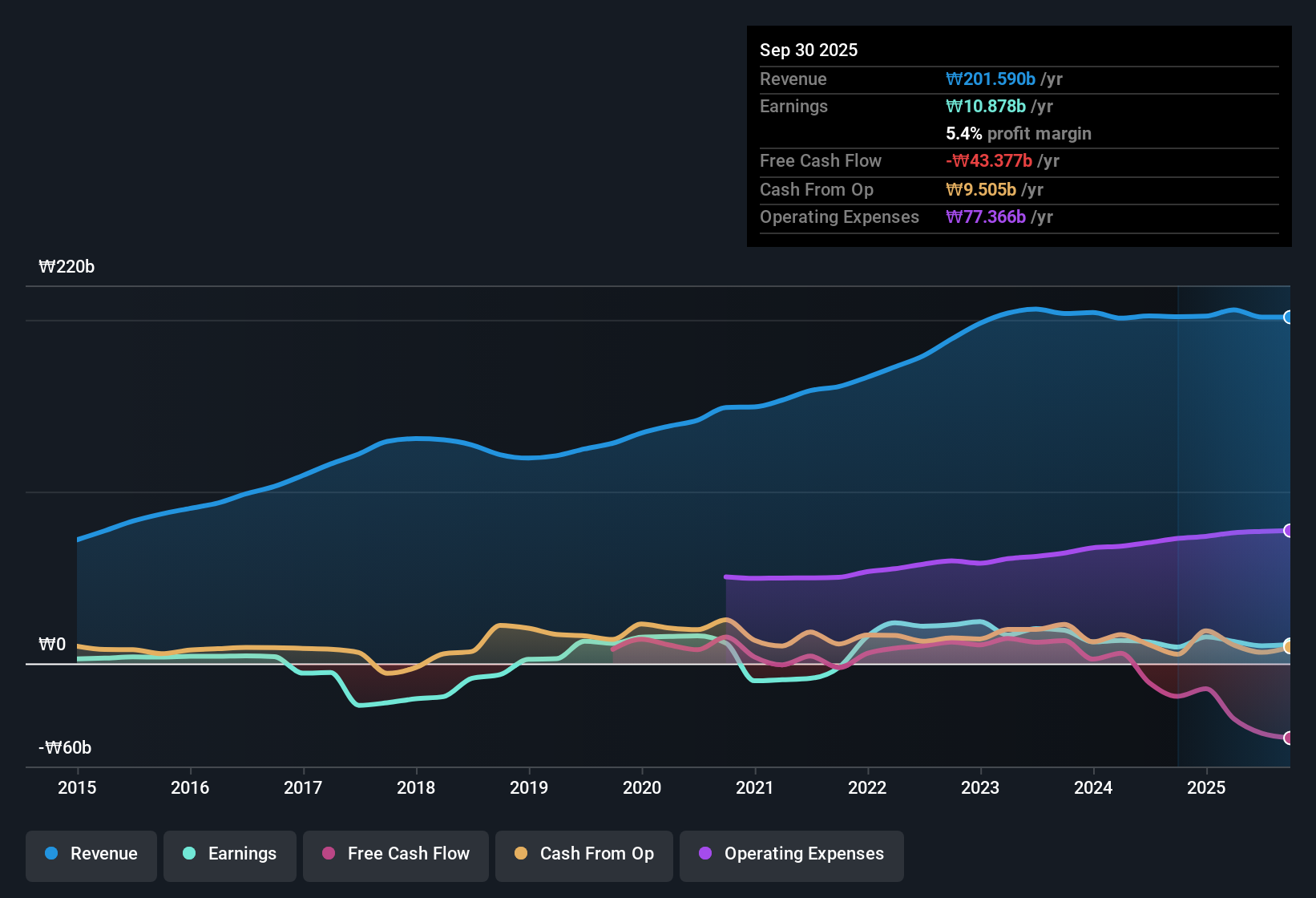The image size is (1316, 898).
Task: Click the purple Operating Expenses dot icon
Action: pyautogui.click(x=704, y=854)
